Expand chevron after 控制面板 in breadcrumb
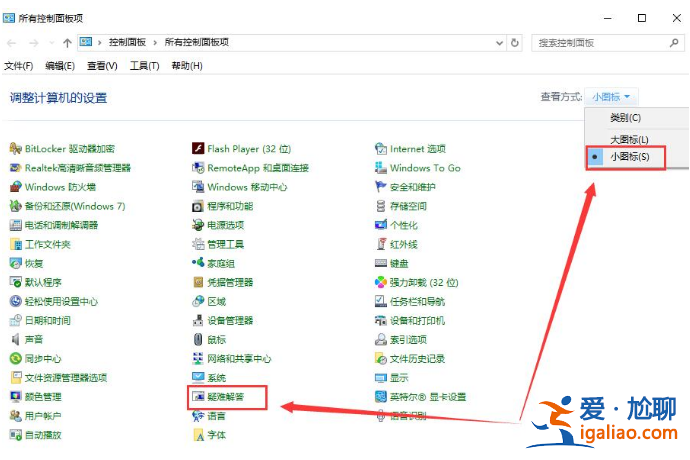690x460 pixels. tap(155, 42)
